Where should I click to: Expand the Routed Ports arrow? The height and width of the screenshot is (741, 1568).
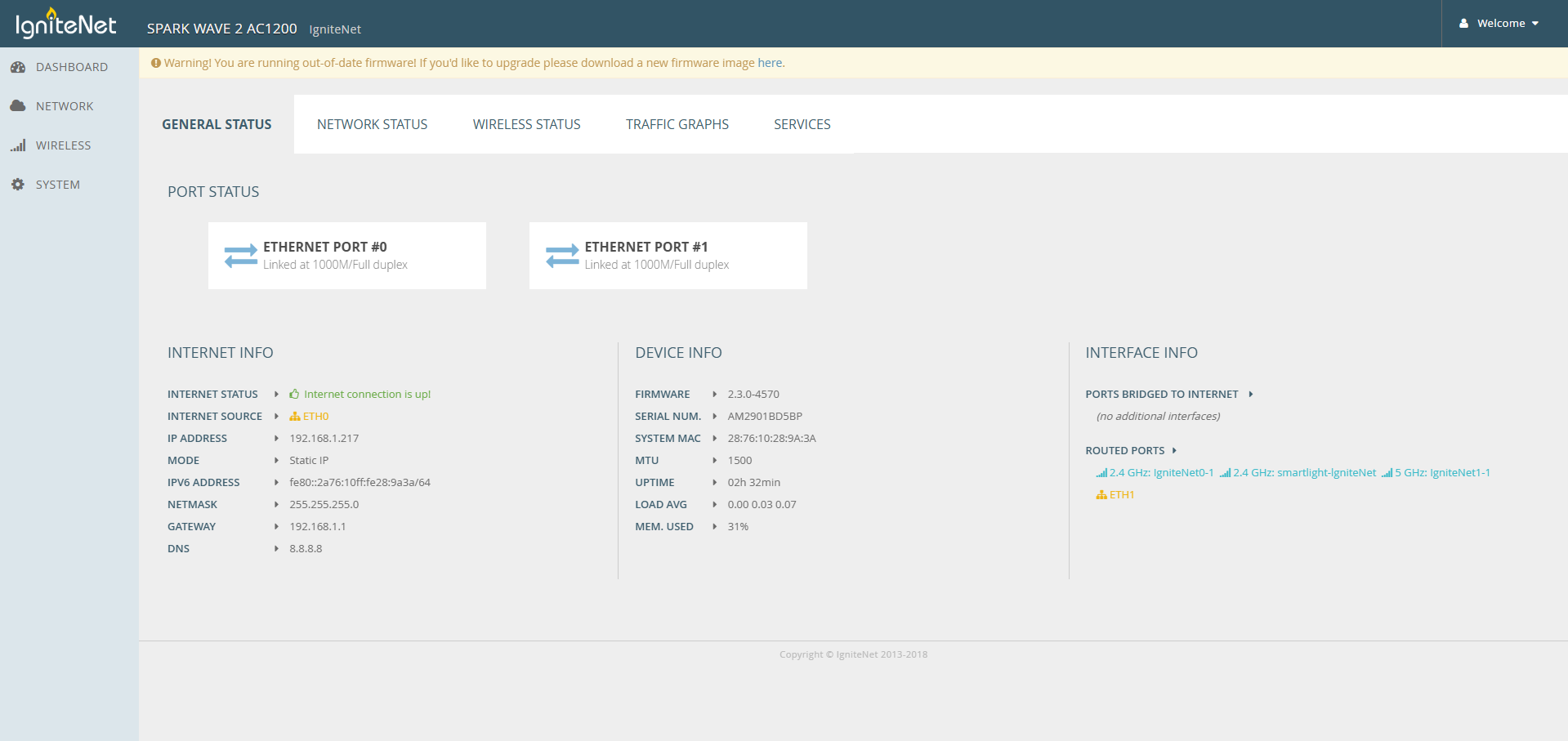[x=1174, y=451]
